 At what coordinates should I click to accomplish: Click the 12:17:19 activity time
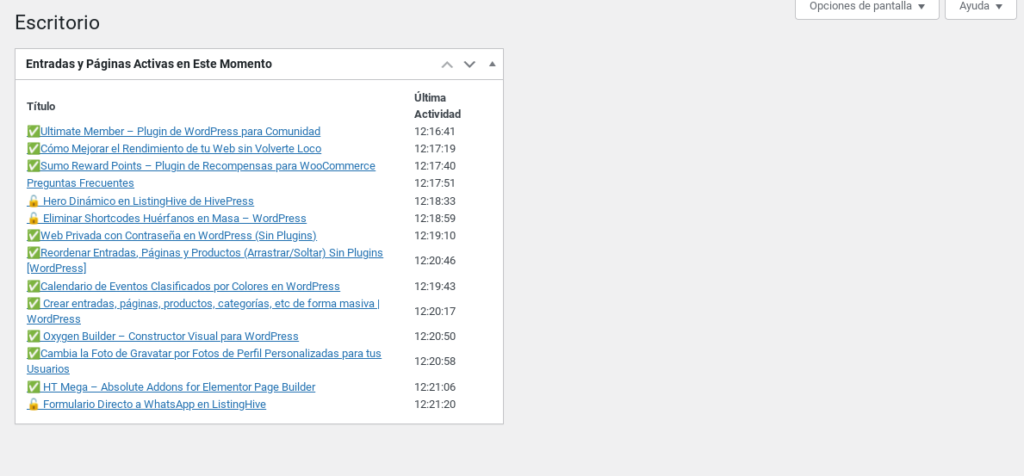pyautogui.click(x=435, y=148)
